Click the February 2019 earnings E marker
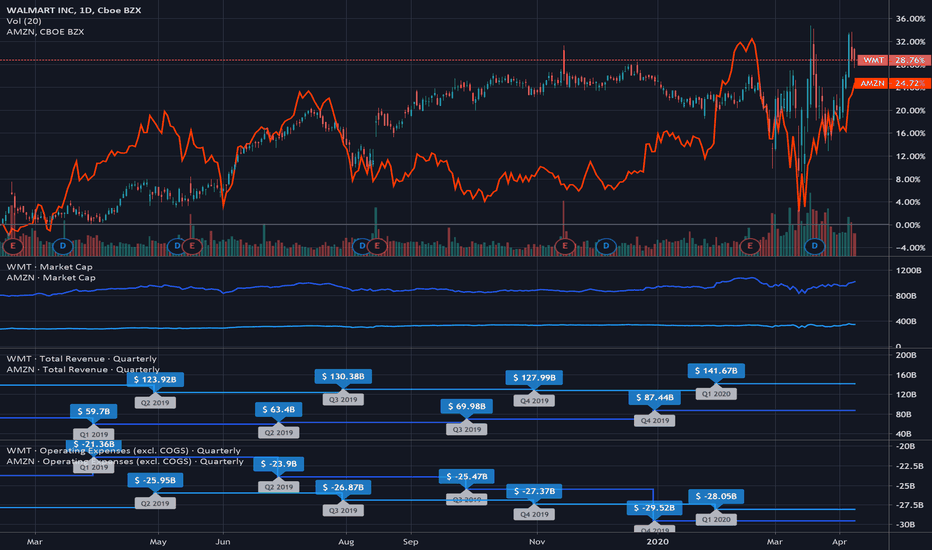 click(x=12, y=246)
